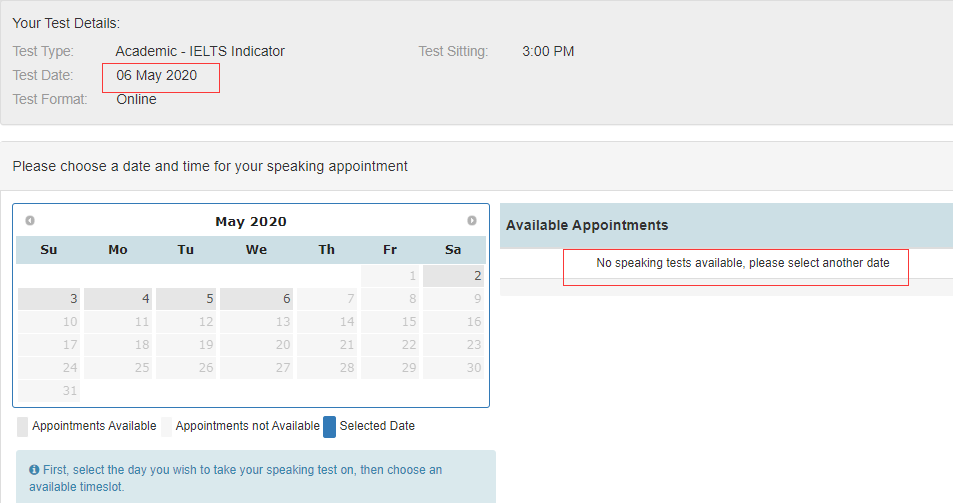Click the unavailable date May 15
953x503 pixels.
(390, 322)
